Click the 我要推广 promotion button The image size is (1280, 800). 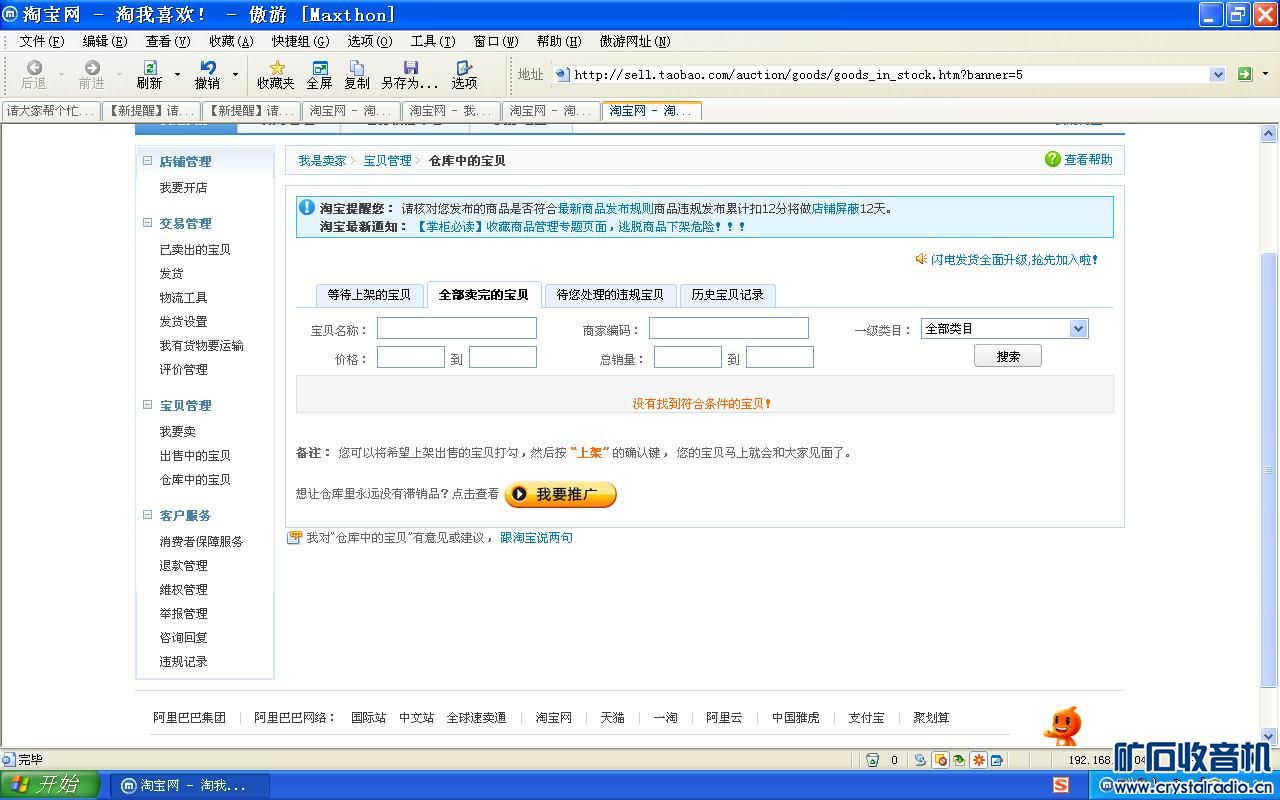pos(560,494)
